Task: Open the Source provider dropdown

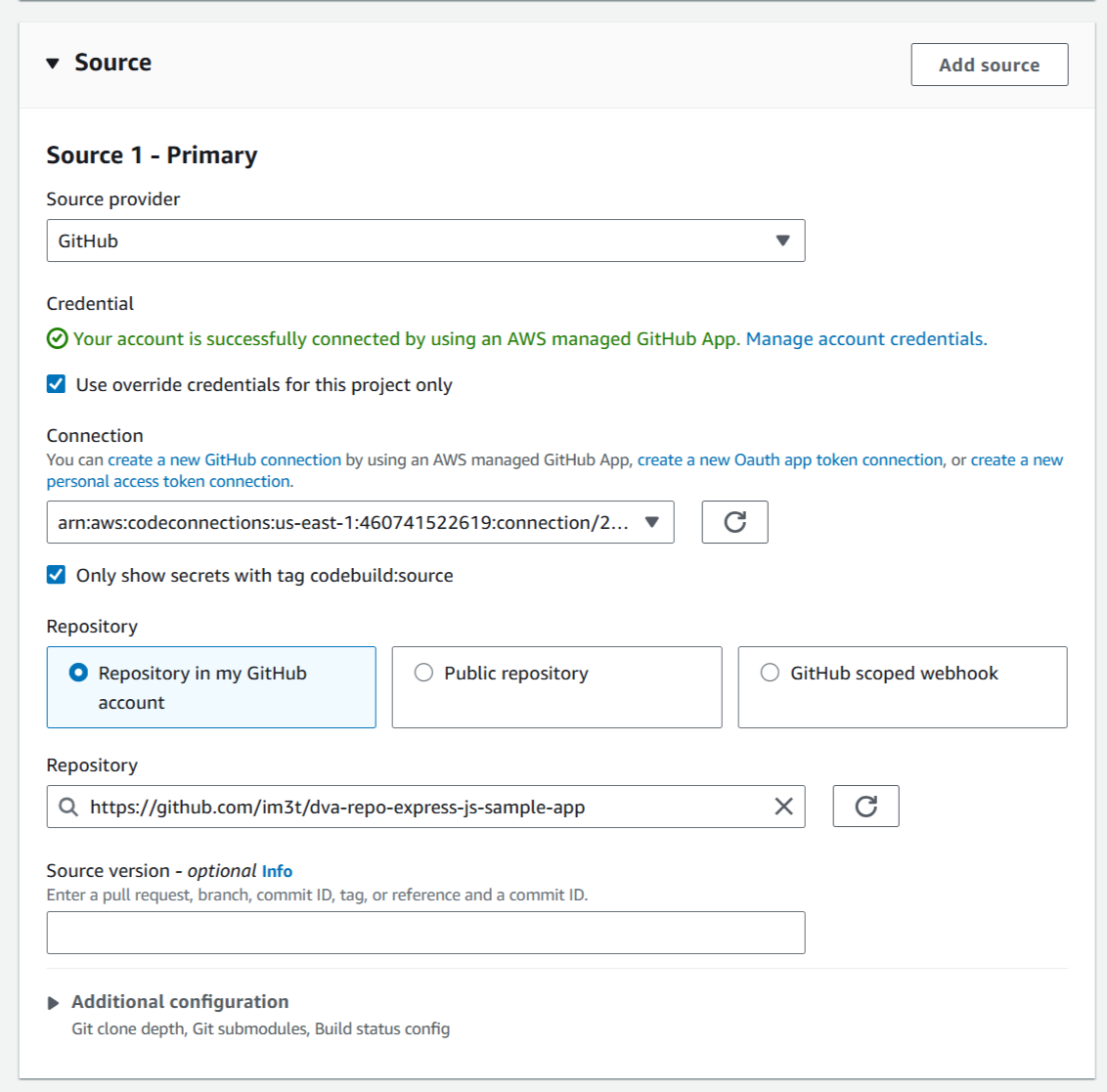Action: tap(425, 240)
